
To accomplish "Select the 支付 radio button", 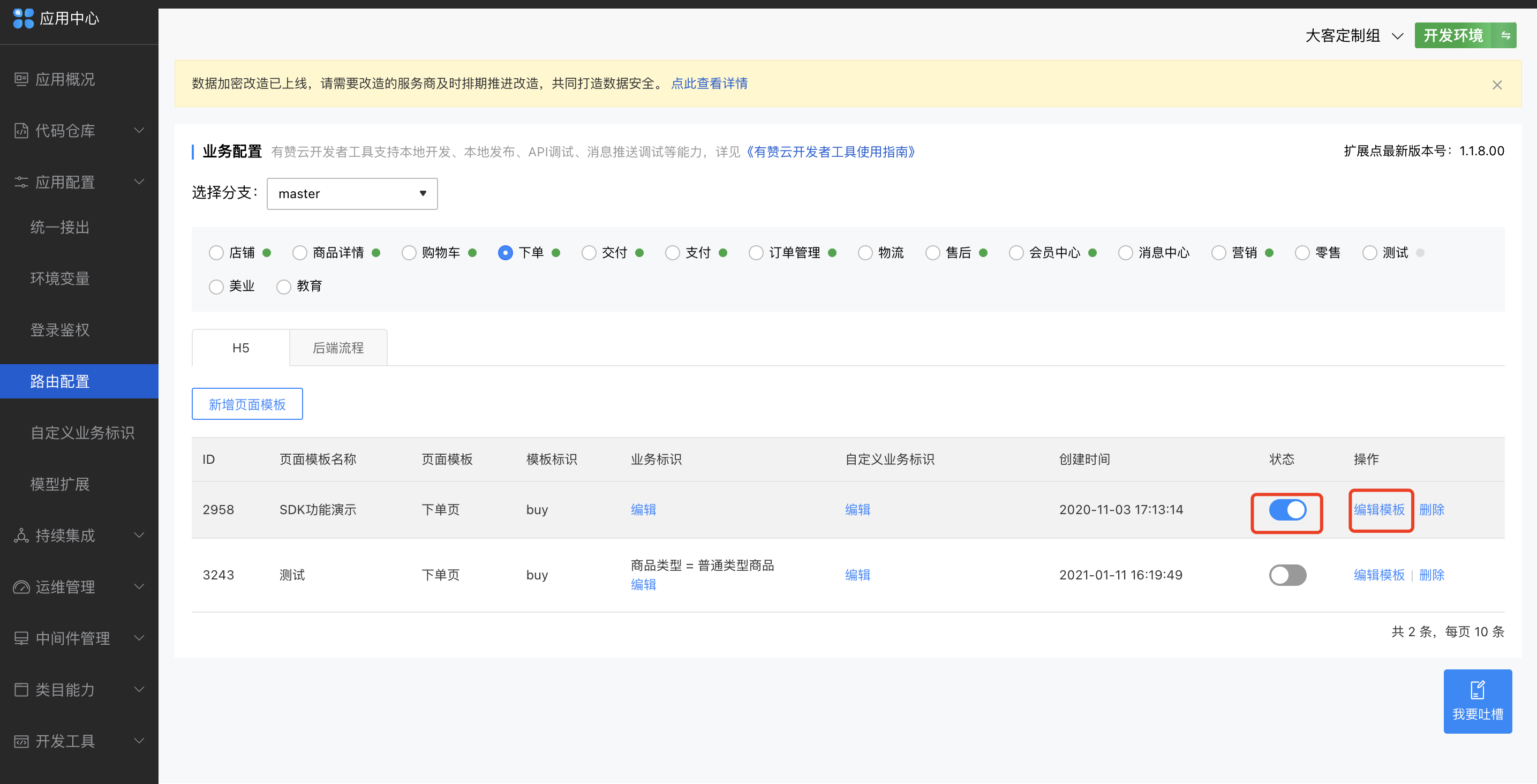I will pyautogui.click(x=673, y=253).
